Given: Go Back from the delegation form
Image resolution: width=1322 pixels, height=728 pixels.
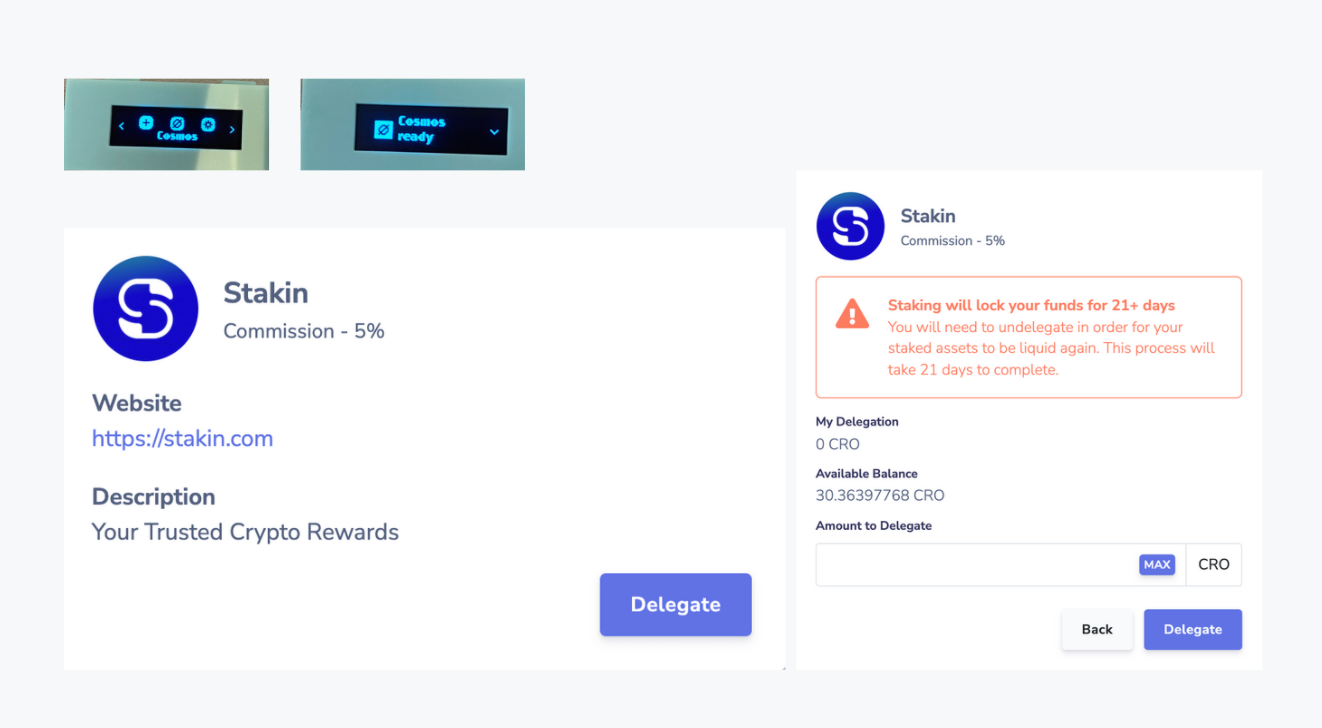Looking at the screenshot, I should click(1097, 629).
